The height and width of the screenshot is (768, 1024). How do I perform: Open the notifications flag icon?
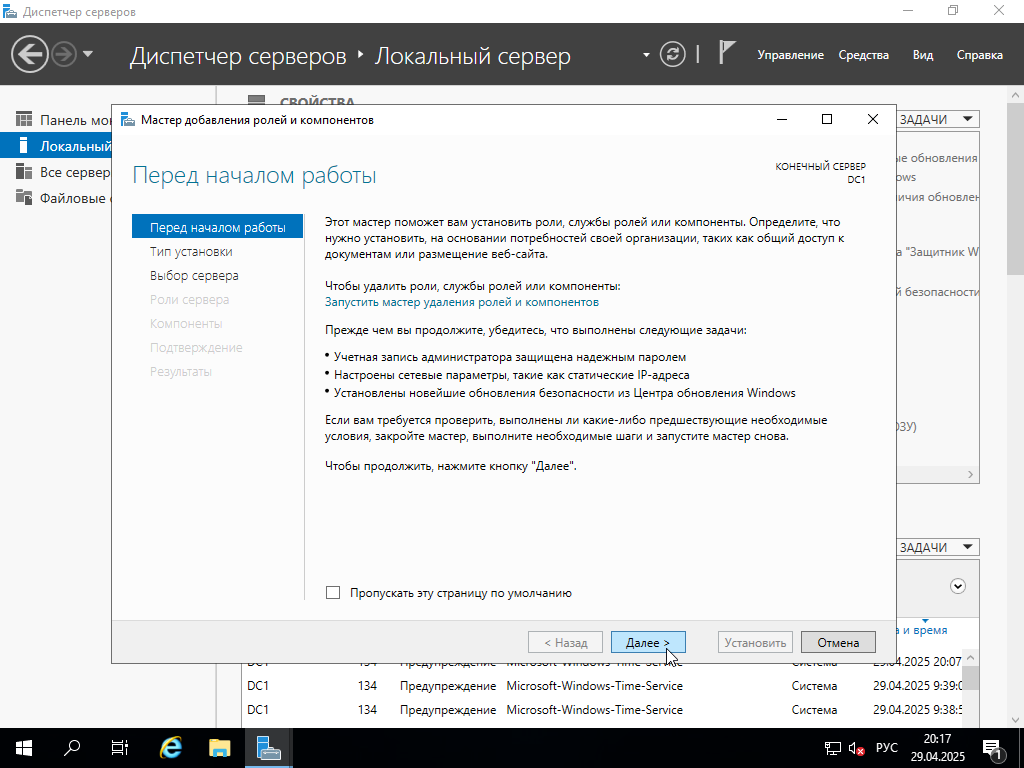pyautogui.click(x=727, y=53)
